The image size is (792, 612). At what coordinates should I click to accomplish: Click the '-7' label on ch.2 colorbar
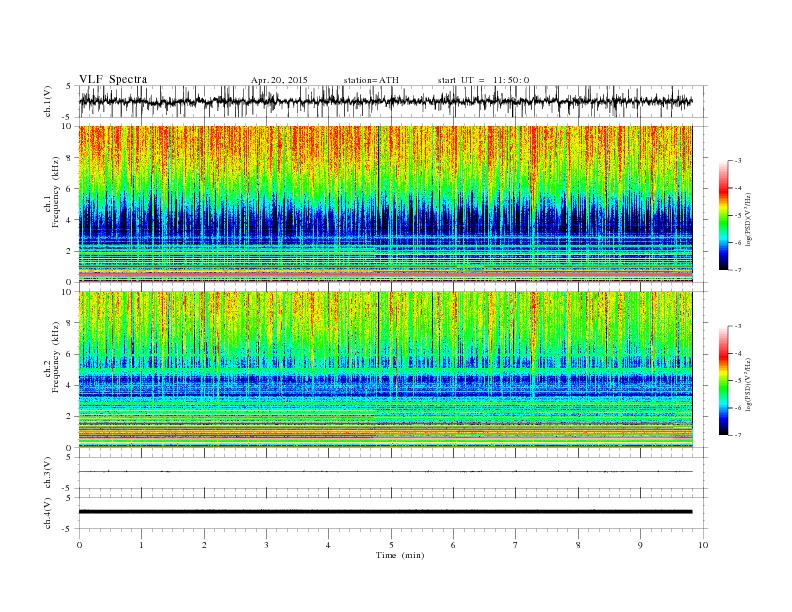pyautogui.click(x=737, y=435)
